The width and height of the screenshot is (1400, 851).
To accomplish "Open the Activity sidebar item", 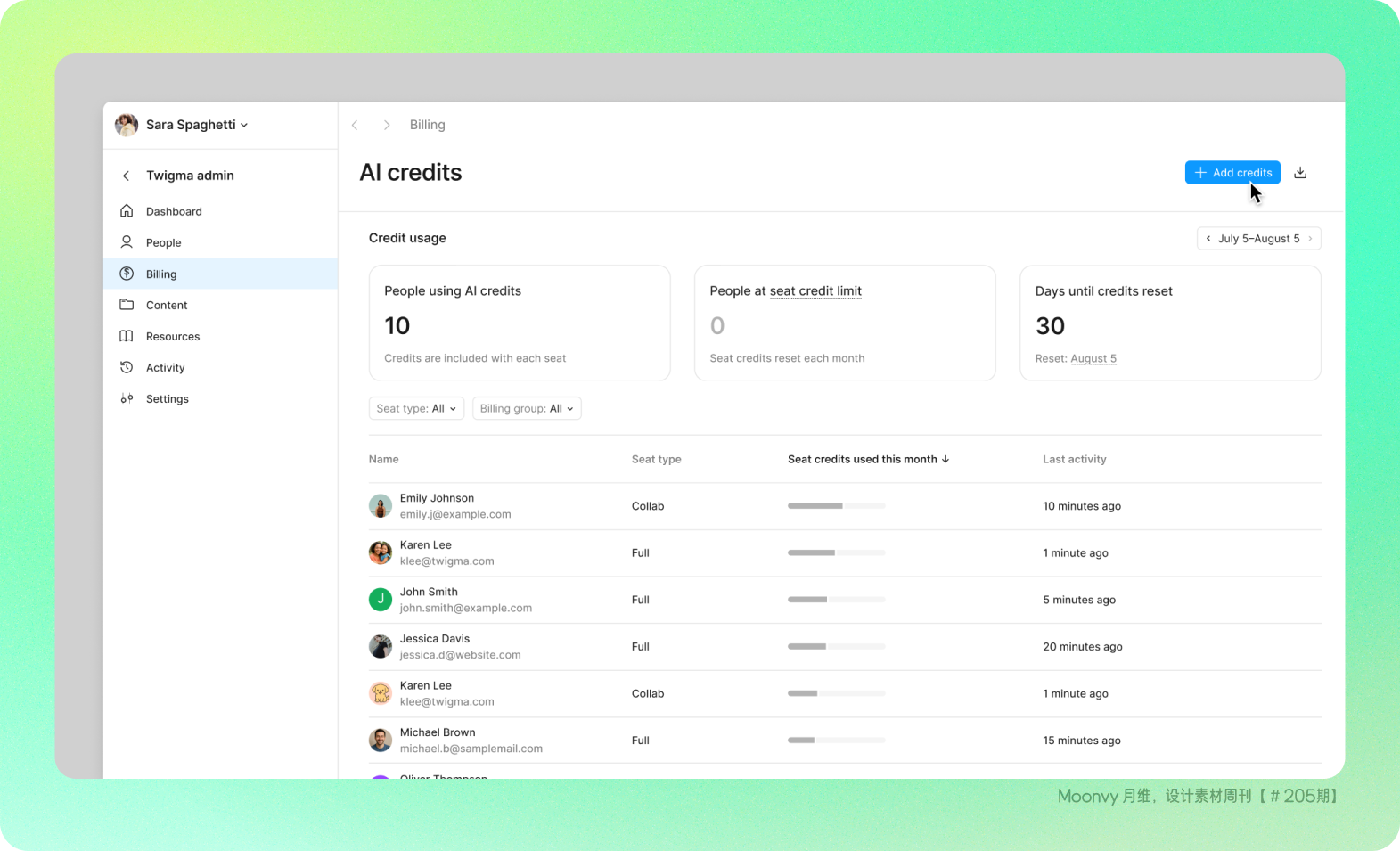I will point(166,367).
